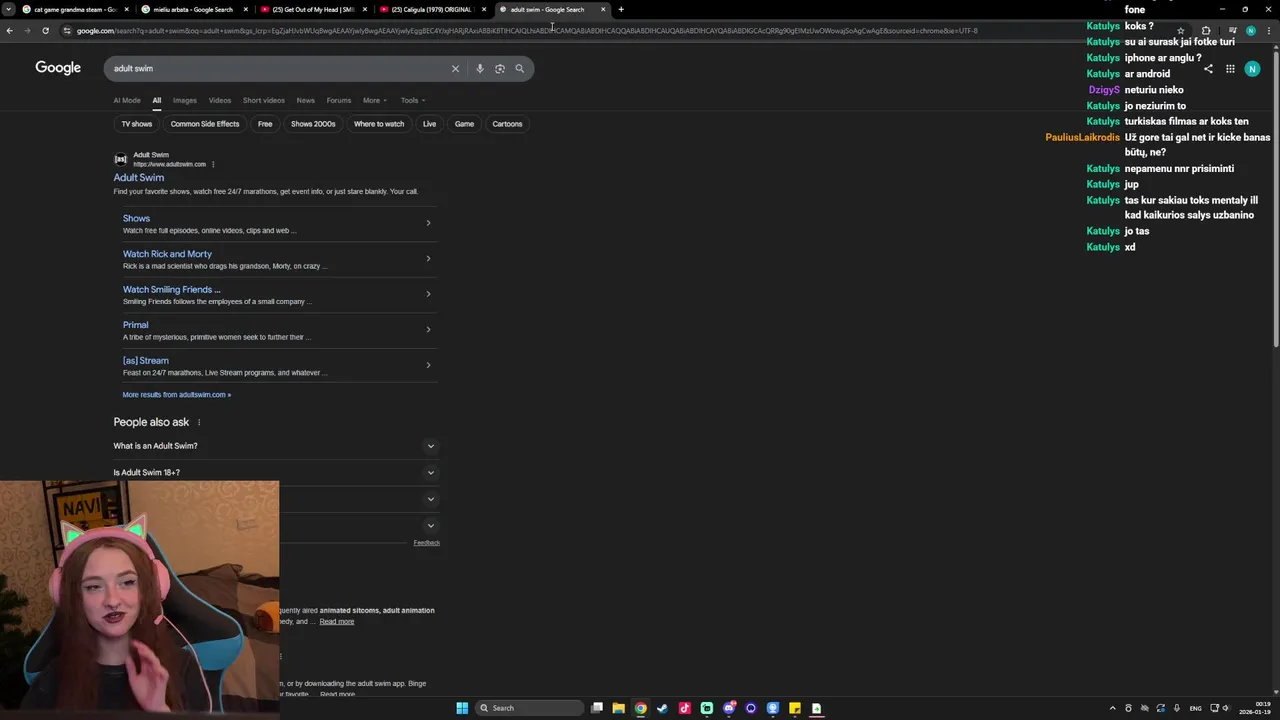
Task: Open ENG language indicator in tray
Action: [x=1195, y=708]
